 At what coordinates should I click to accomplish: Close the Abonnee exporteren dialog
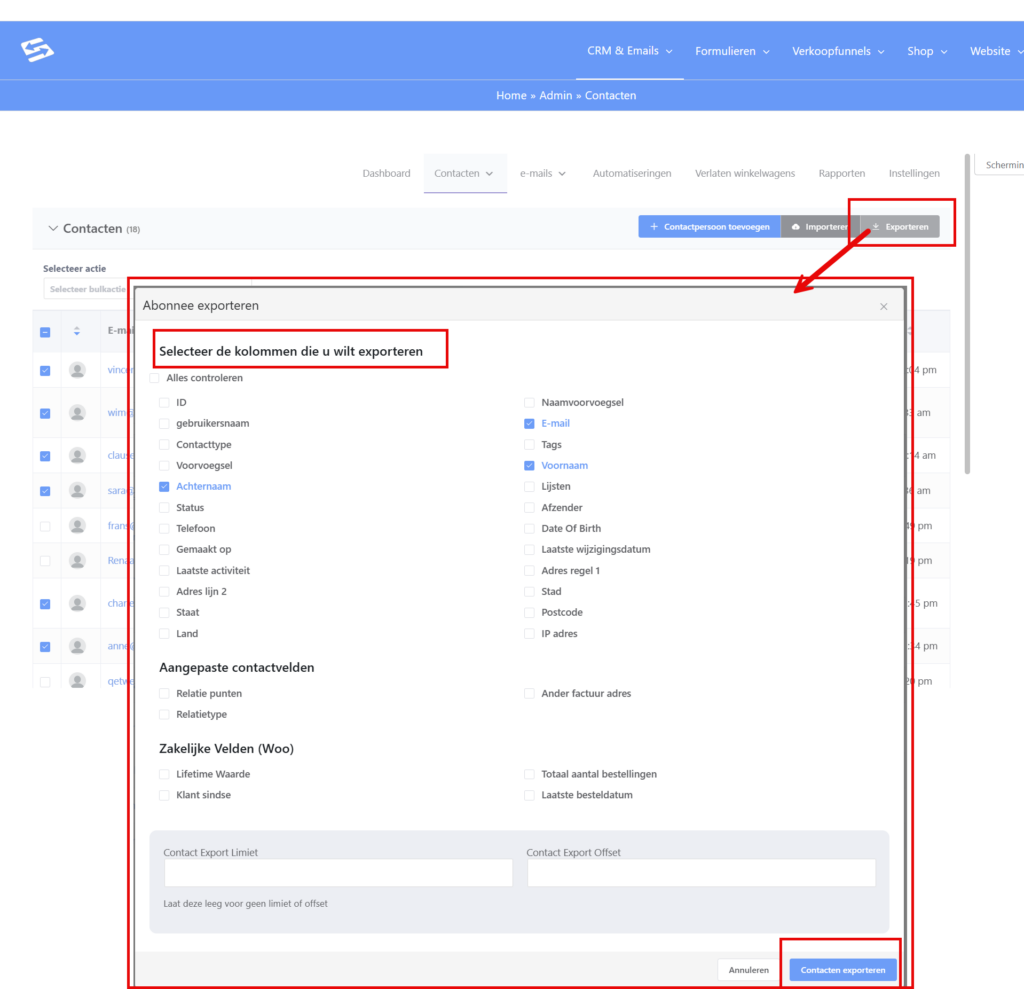(x=883, y=306)
